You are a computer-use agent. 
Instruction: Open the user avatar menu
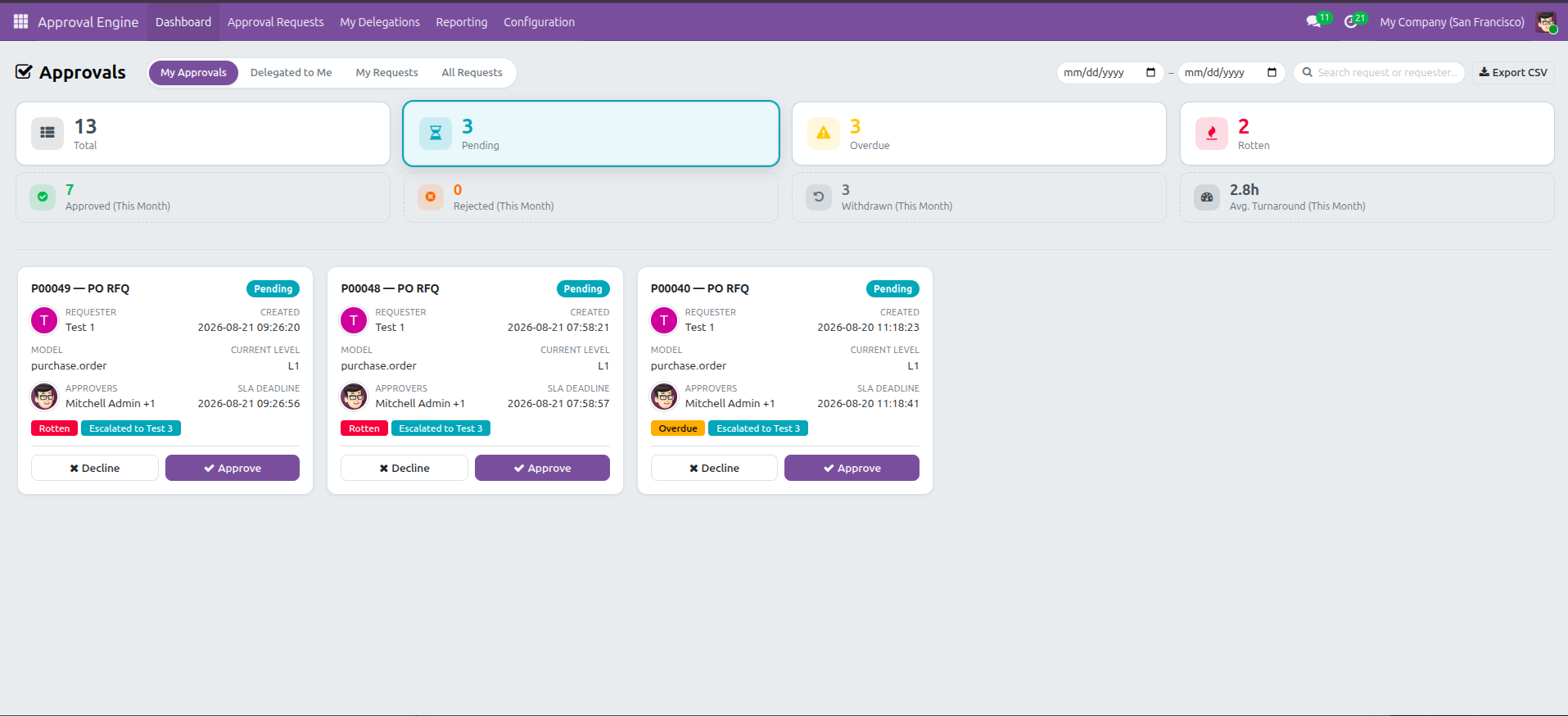pos(1546,22)
